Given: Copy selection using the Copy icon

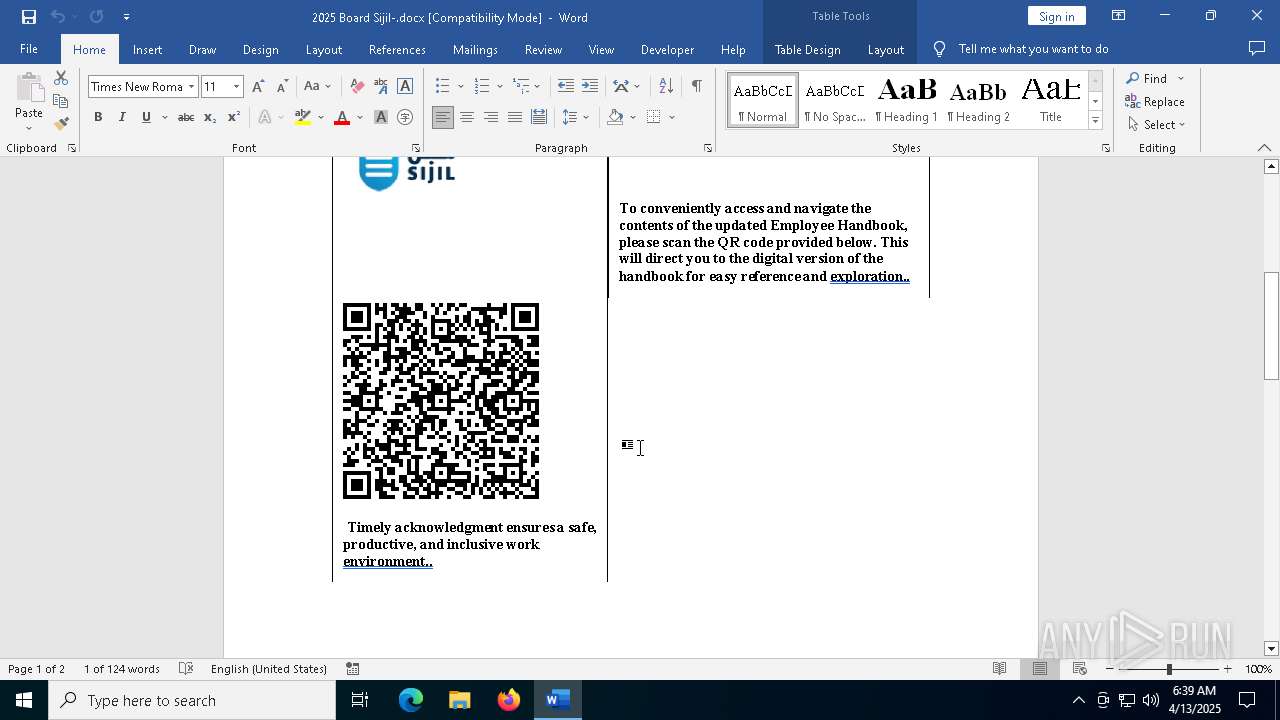Looking at the screenshot, I should [x=61, y=101].
